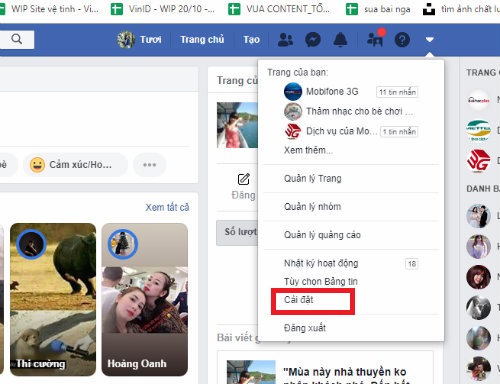Open Dịch vụ của Mo... page

pyautogui.click(x=342, y=131)
